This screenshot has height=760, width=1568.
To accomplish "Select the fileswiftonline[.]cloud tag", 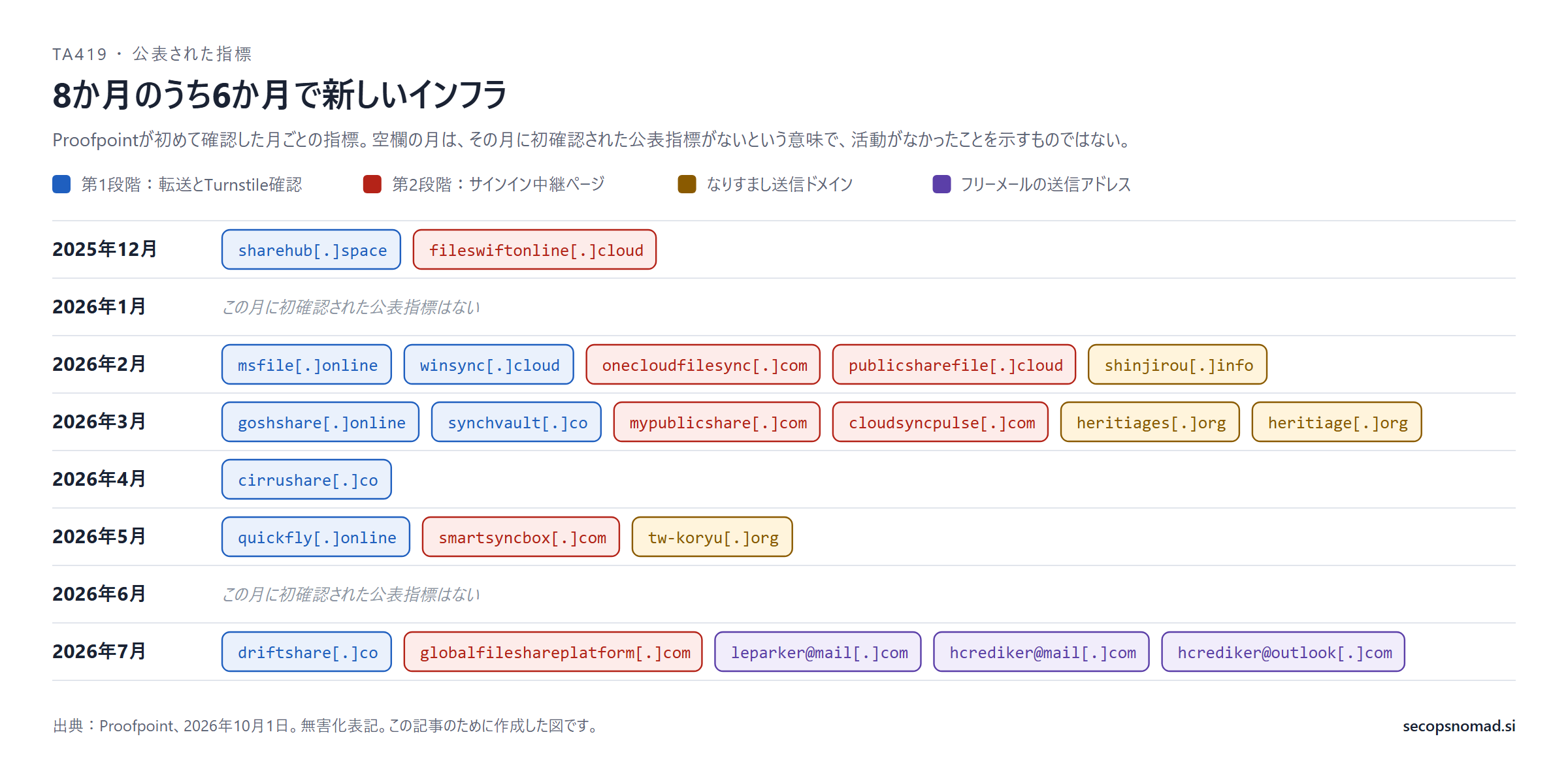I will tap(535, 249).
